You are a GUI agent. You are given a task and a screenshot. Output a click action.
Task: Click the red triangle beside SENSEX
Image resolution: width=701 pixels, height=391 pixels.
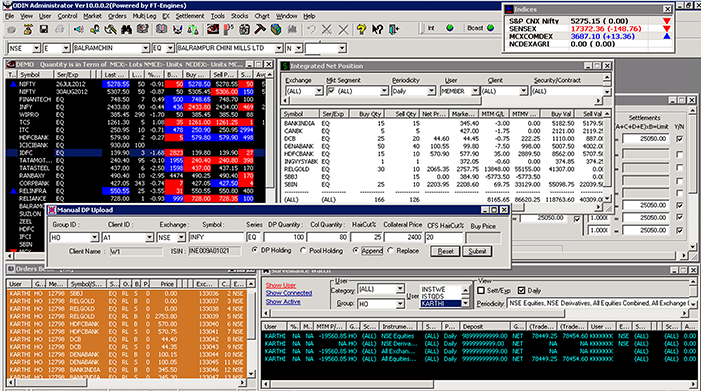[667, 29]
